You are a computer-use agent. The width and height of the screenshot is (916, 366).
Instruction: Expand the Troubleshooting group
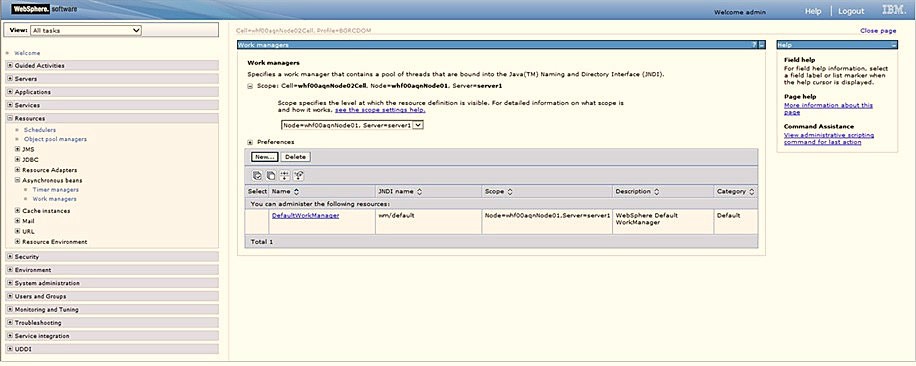tap(10, 322)
